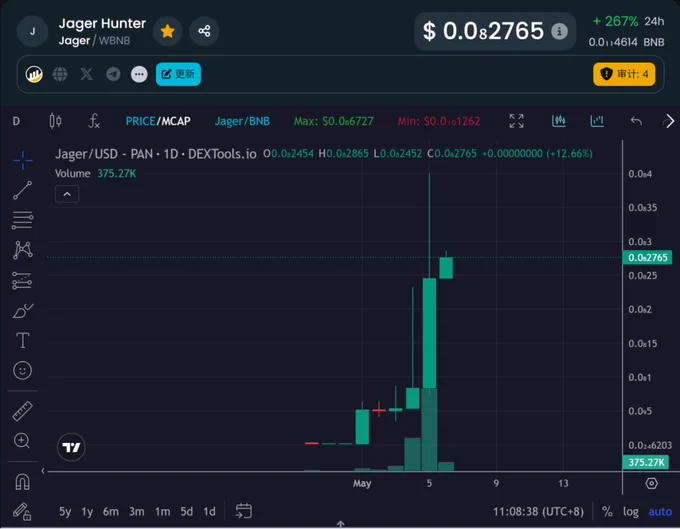Visit the token website globe icon
The width and height of the screenshot is (680, 529).
(x=60, y=74)
